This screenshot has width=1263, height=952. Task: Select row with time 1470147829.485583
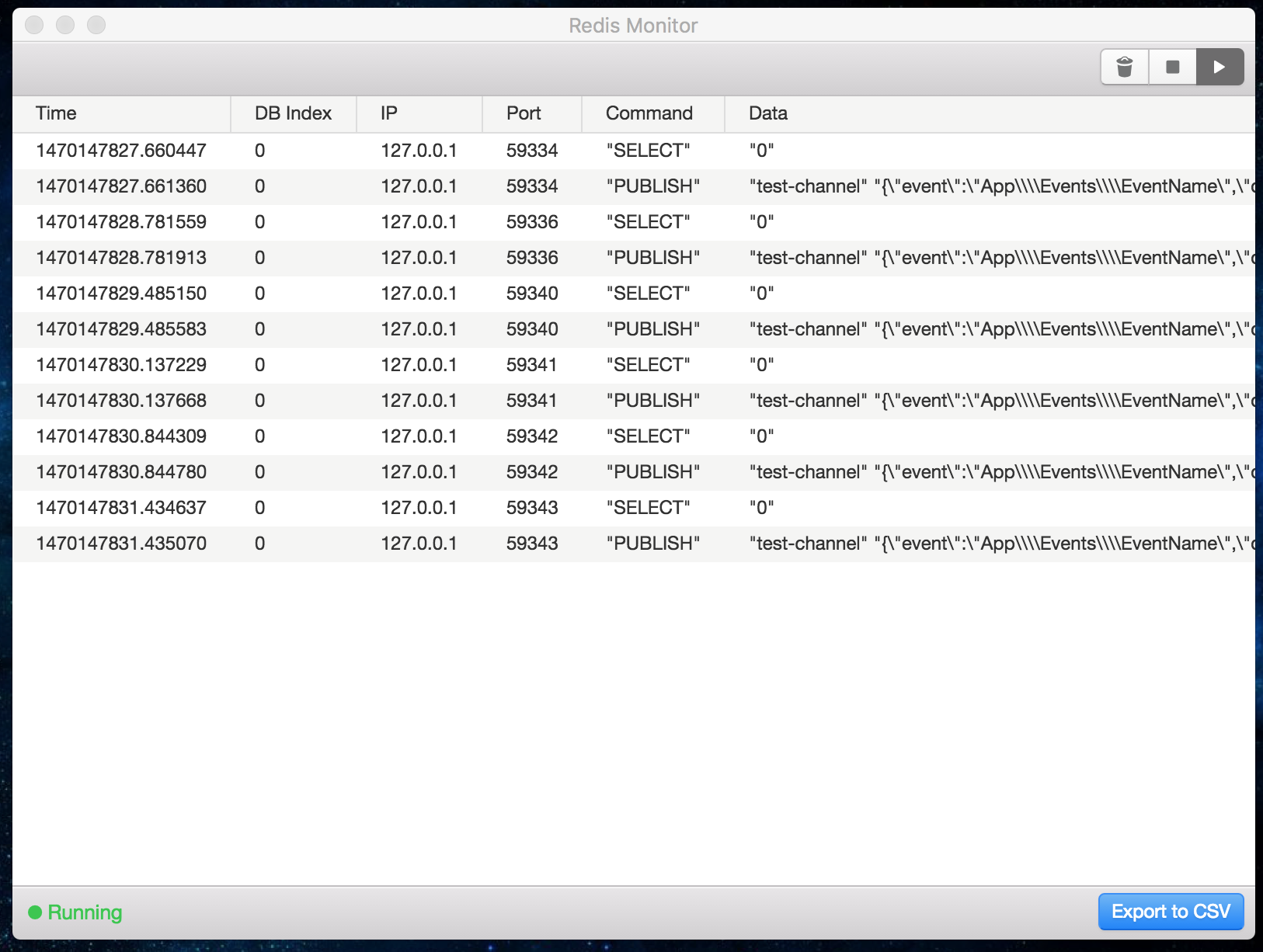(x=634, y=329)
